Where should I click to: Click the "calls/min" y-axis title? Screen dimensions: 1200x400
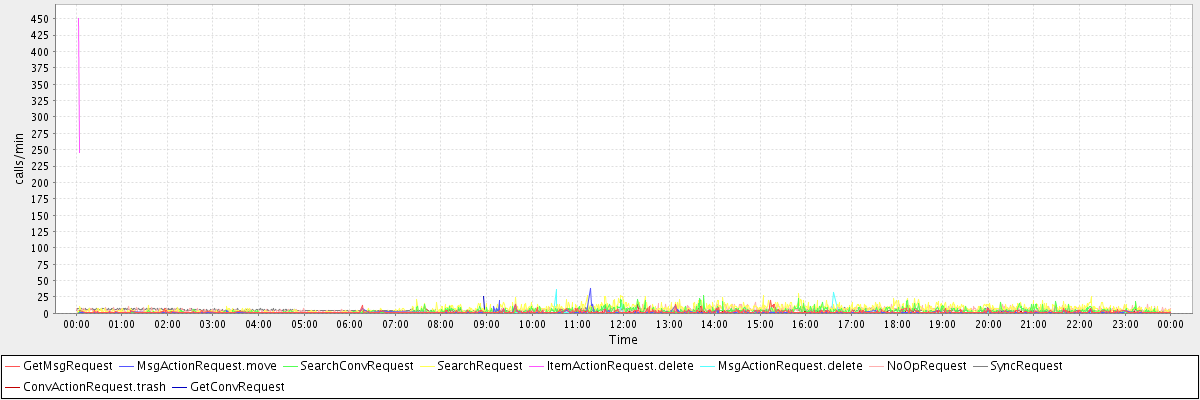coord(19,158)
